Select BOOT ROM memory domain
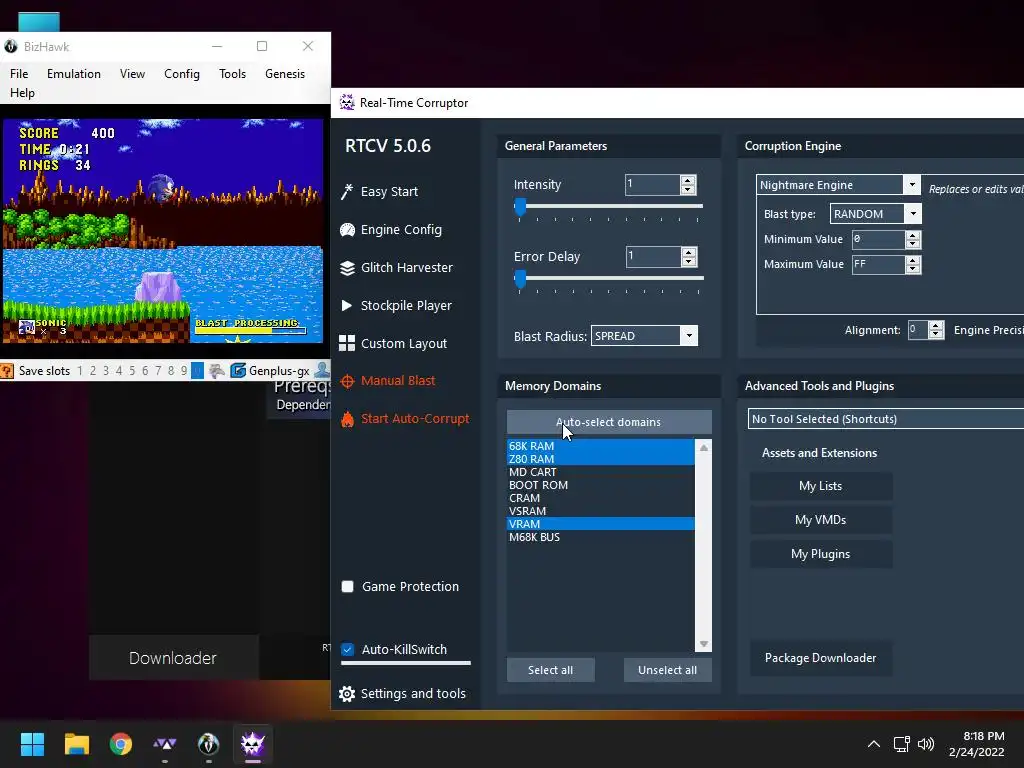 pyautogui.click(x=600, y=485)
